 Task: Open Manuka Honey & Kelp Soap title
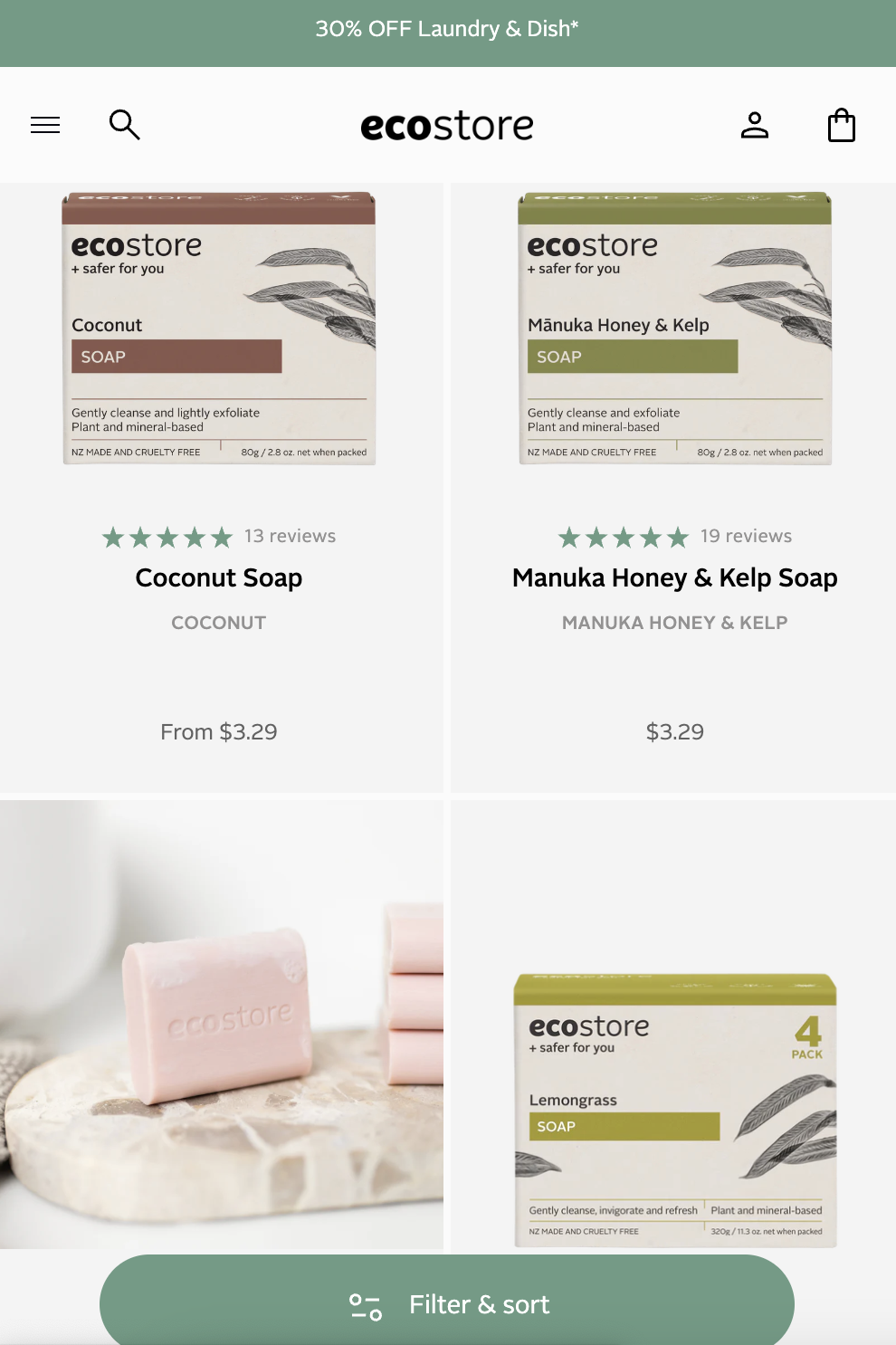[675, 577]
